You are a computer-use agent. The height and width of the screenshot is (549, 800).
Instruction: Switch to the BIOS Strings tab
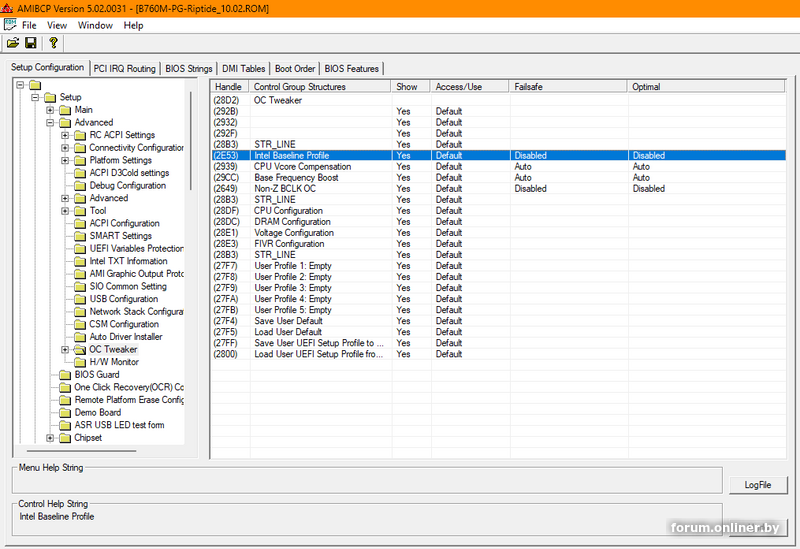tap(188, 69)
